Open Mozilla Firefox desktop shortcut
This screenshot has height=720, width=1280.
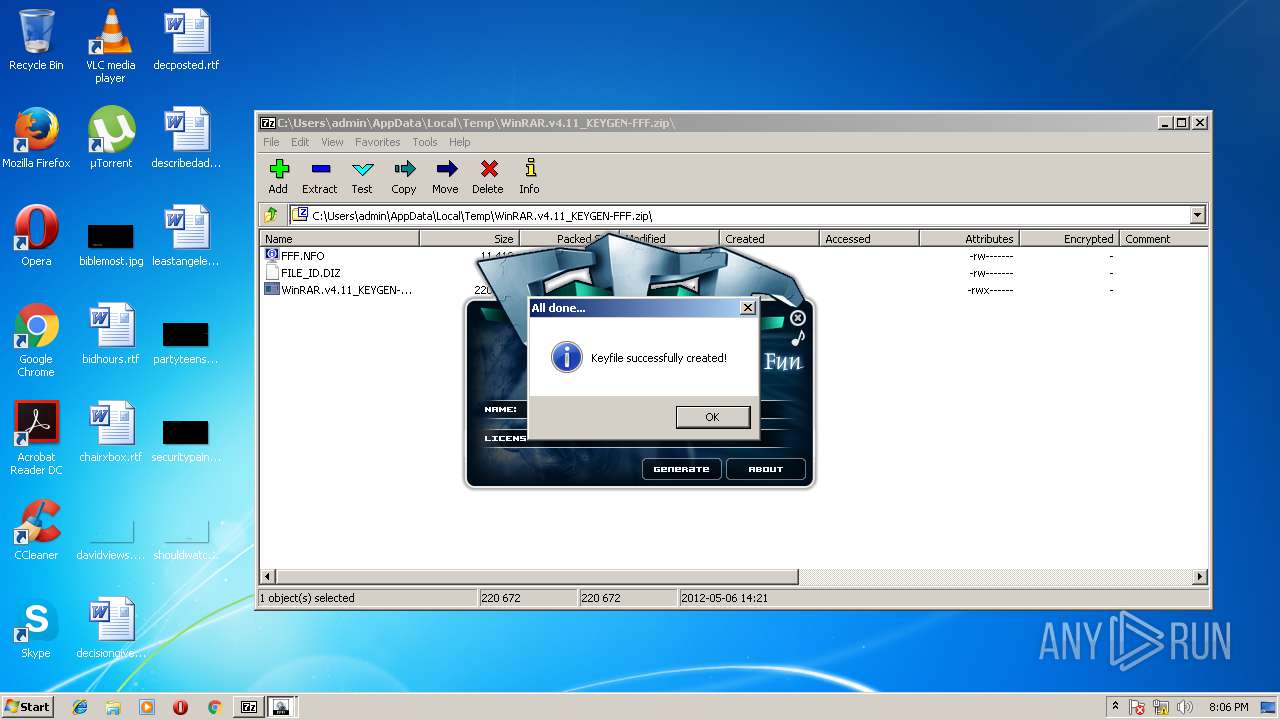pos(36,138)
